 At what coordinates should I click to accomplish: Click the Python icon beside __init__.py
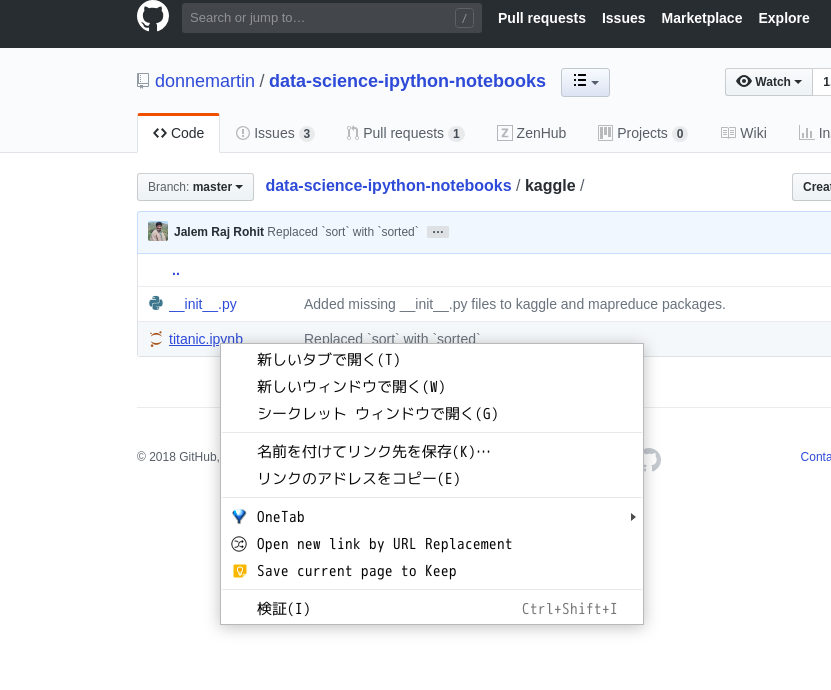[x=157, y=304]
